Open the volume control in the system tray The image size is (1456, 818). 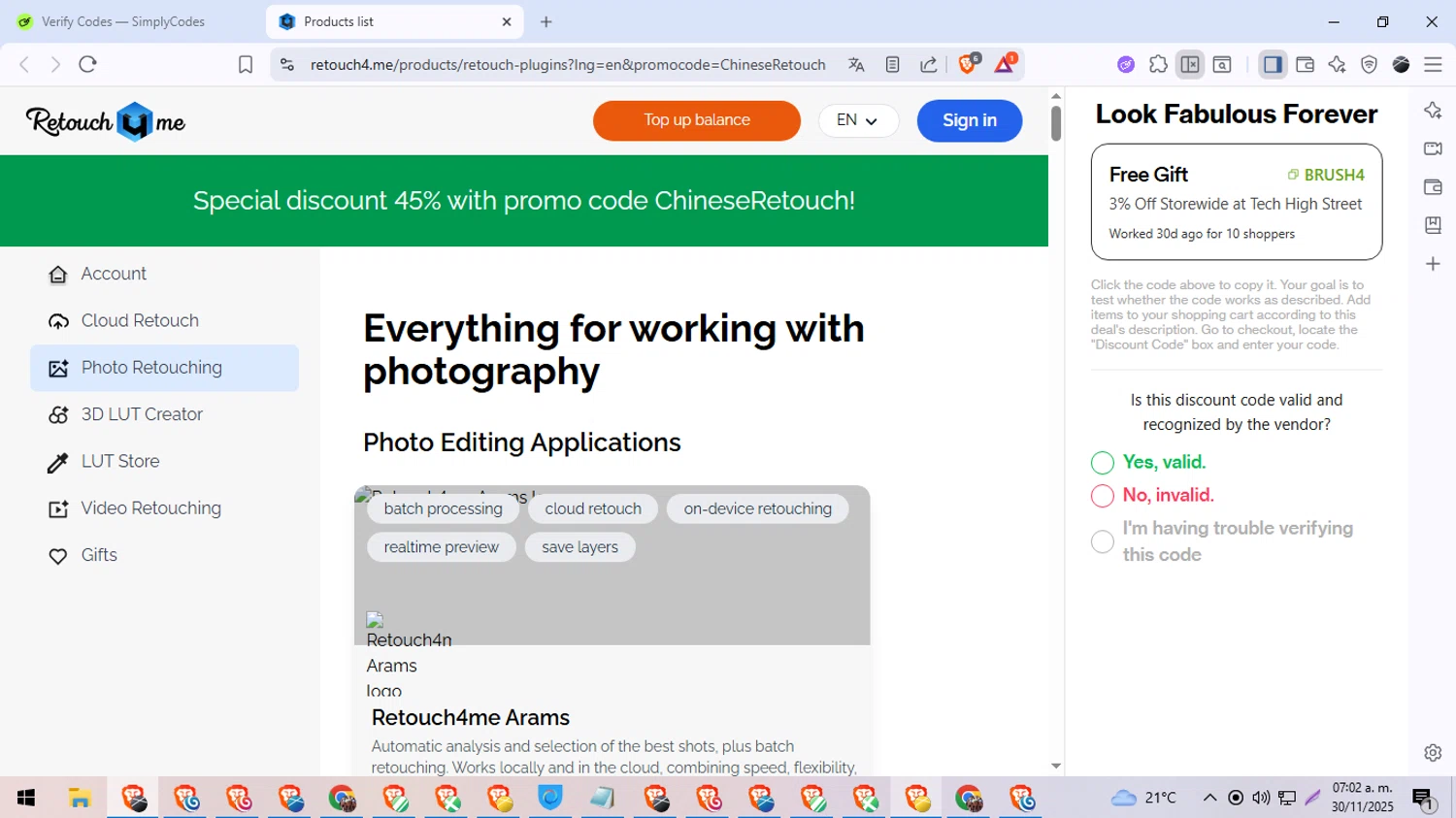[1261, 798]
